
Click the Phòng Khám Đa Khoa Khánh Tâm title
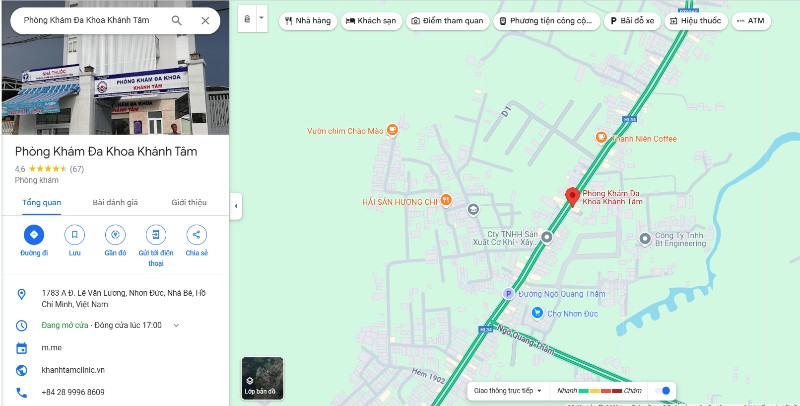[106, 151]
